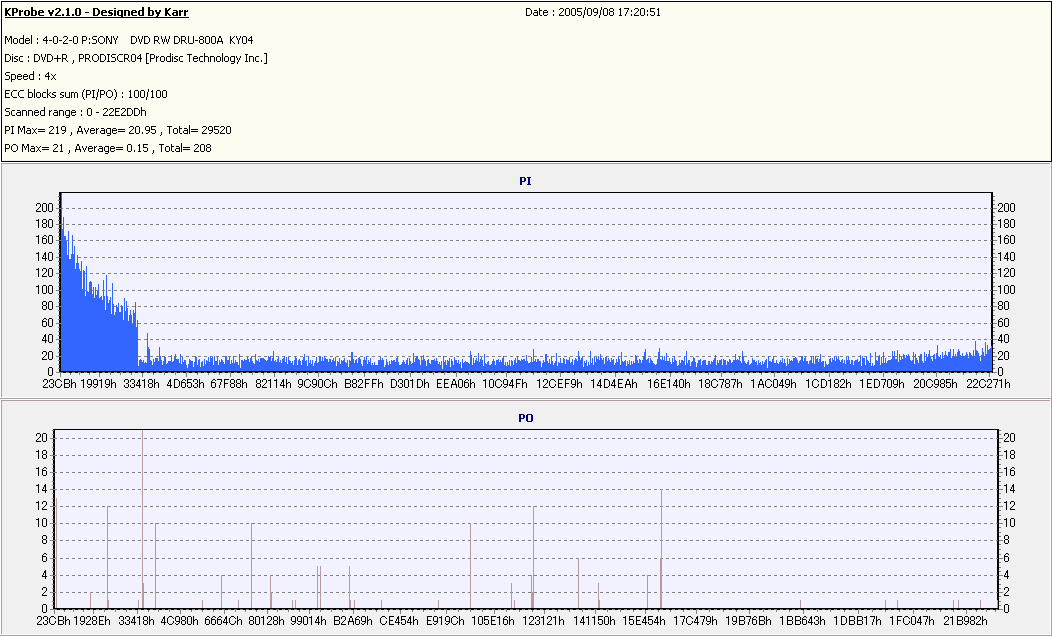Click the 21B982h label on PO x-axis
The width and height of the screenshot is (1052, 636).
click(966, 621)
